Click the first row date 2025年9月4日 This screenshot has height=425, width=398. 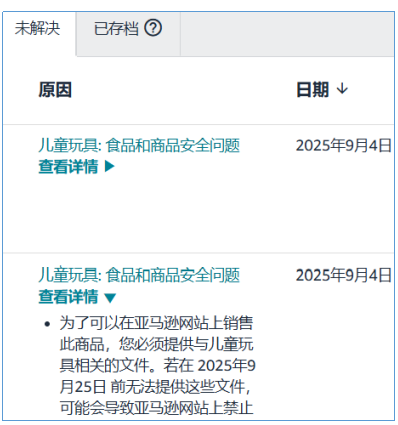click(344, 146)
